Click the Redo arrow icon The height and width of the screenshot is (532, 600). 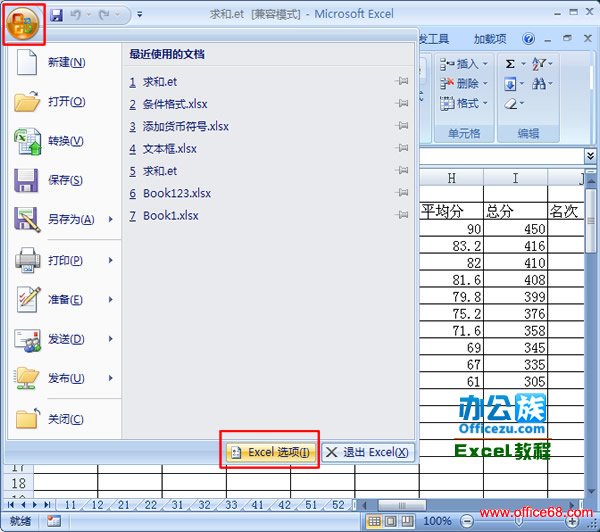coord(104,15)
